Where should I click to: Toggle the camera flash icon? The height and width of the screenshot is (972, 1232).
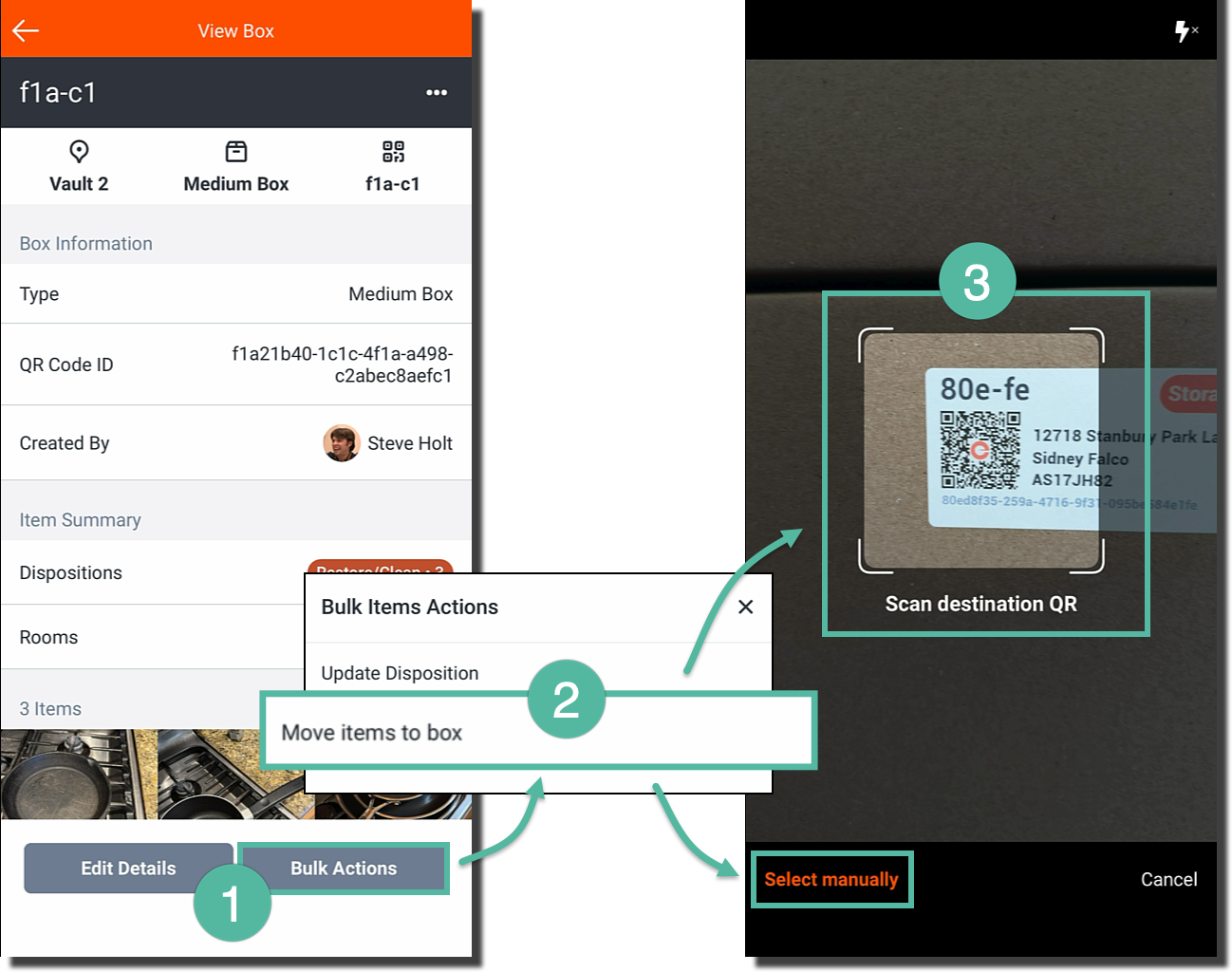point(1185,31)
